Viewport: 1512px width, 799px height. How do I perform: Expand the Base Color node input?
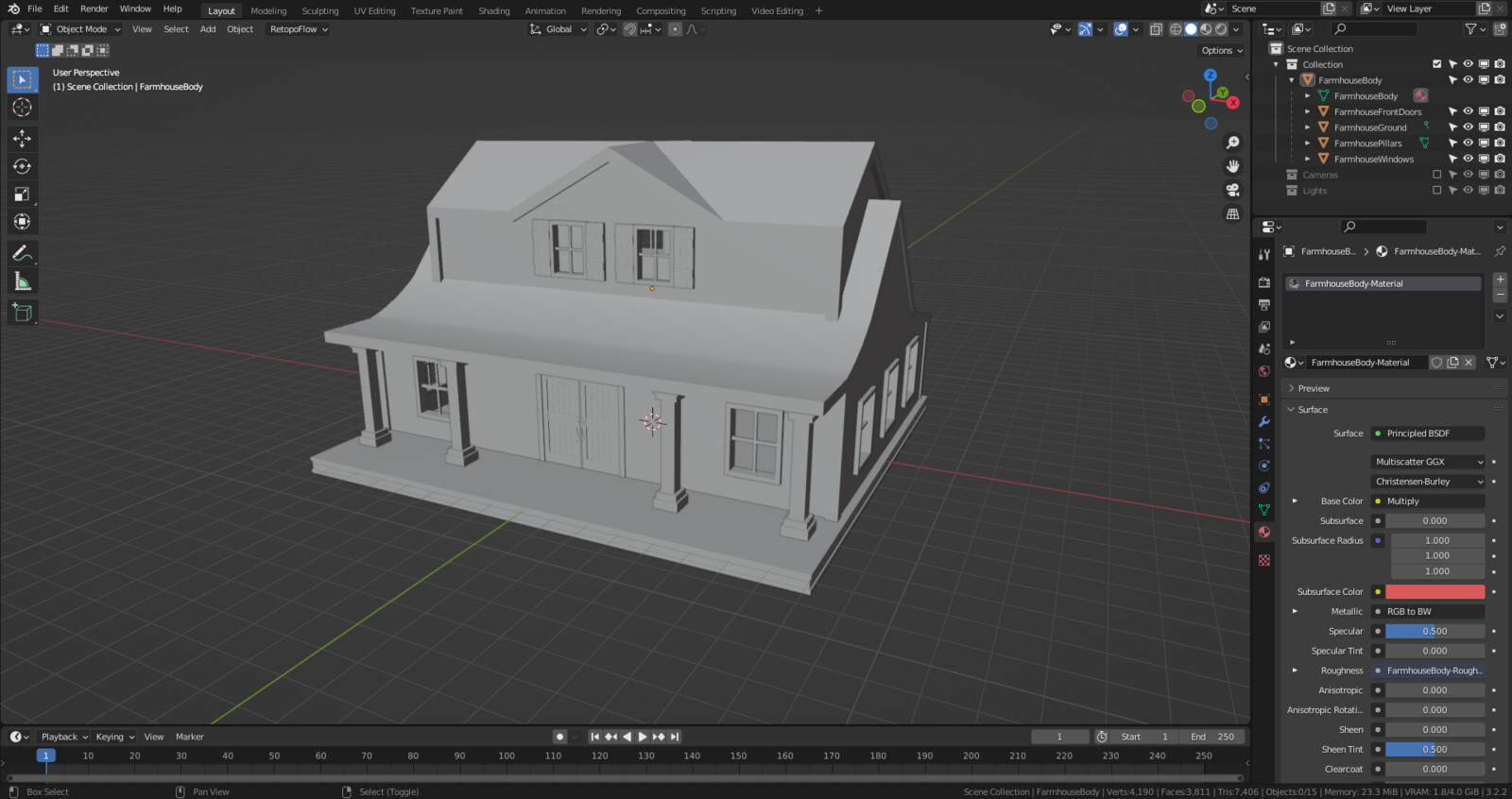tap(1295, 501)
